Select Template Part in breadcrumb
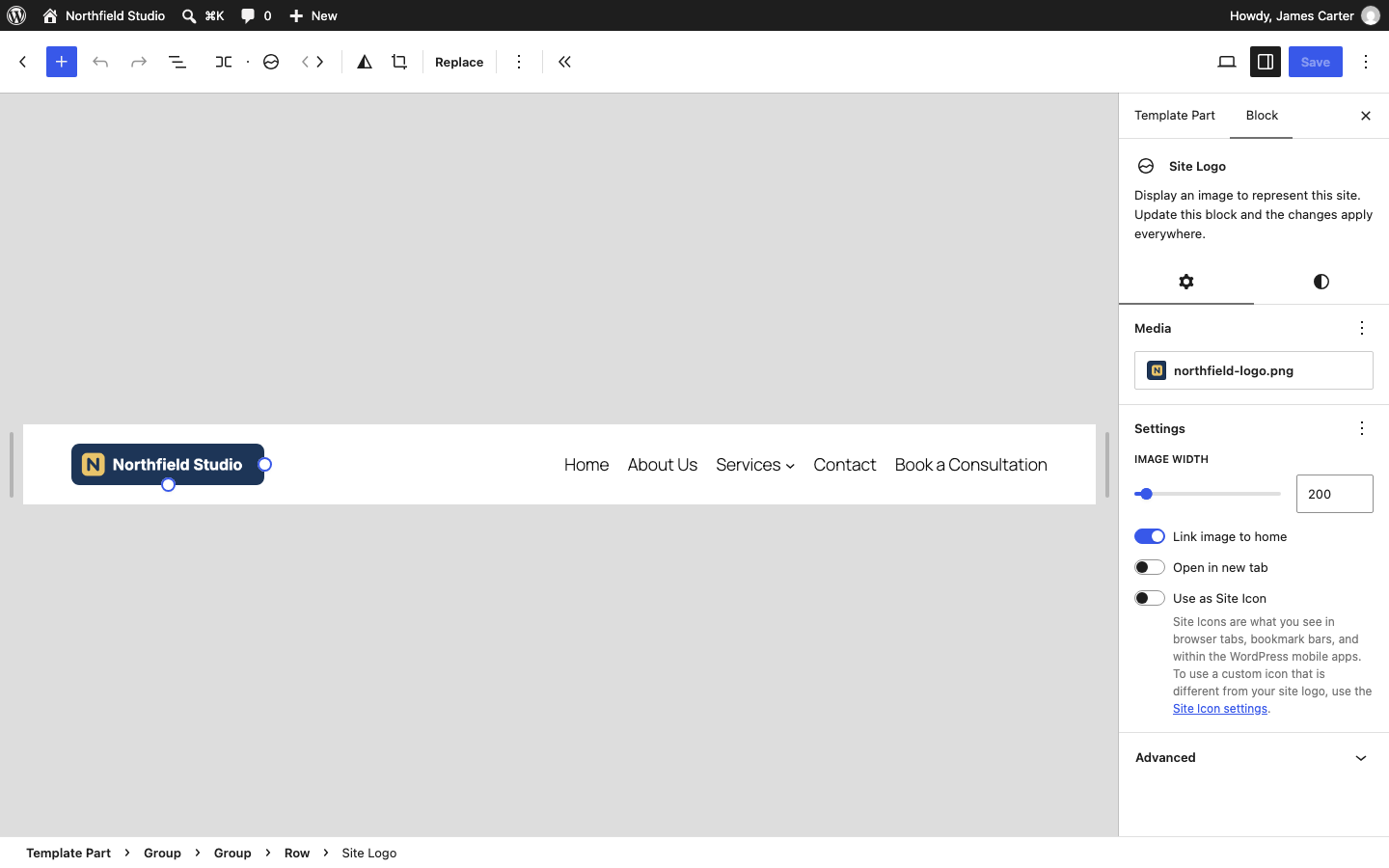The height and width of the screenshot is (868, 1389). [68, 853]
